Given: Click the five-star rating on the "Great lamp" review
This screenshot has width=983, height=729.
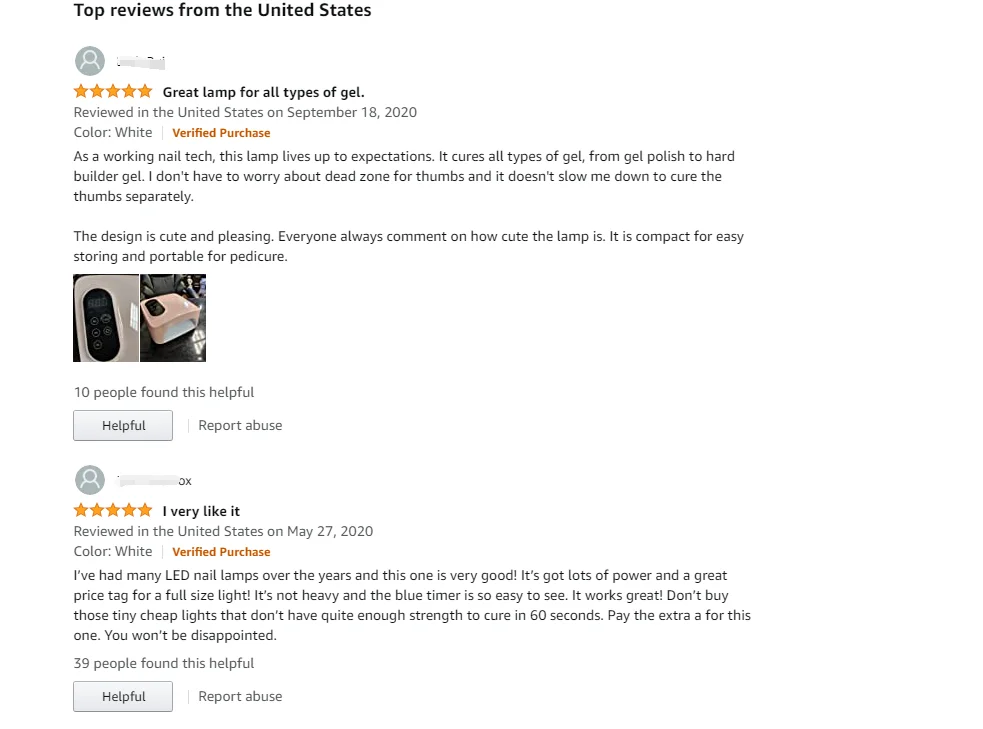Looking at the screenshot, I should tap(113, 92).
